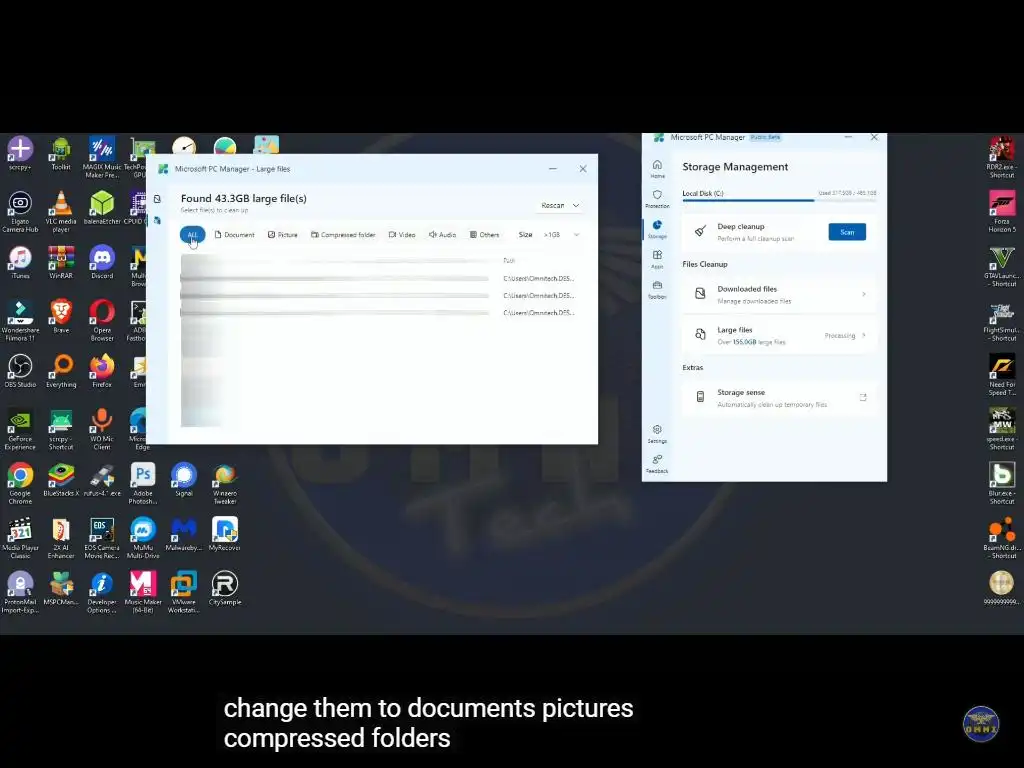Open the OBS Studio desktop icon
The width and height of the screenshot is (1024, 768).
tap(20, 370)
